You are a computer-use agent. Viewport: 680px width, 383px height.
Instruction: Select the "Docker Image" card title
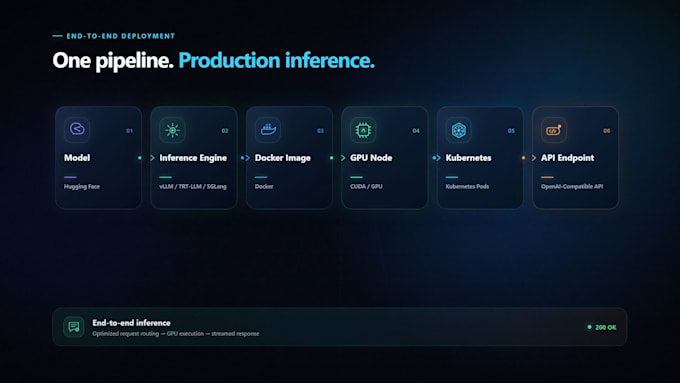283,158
